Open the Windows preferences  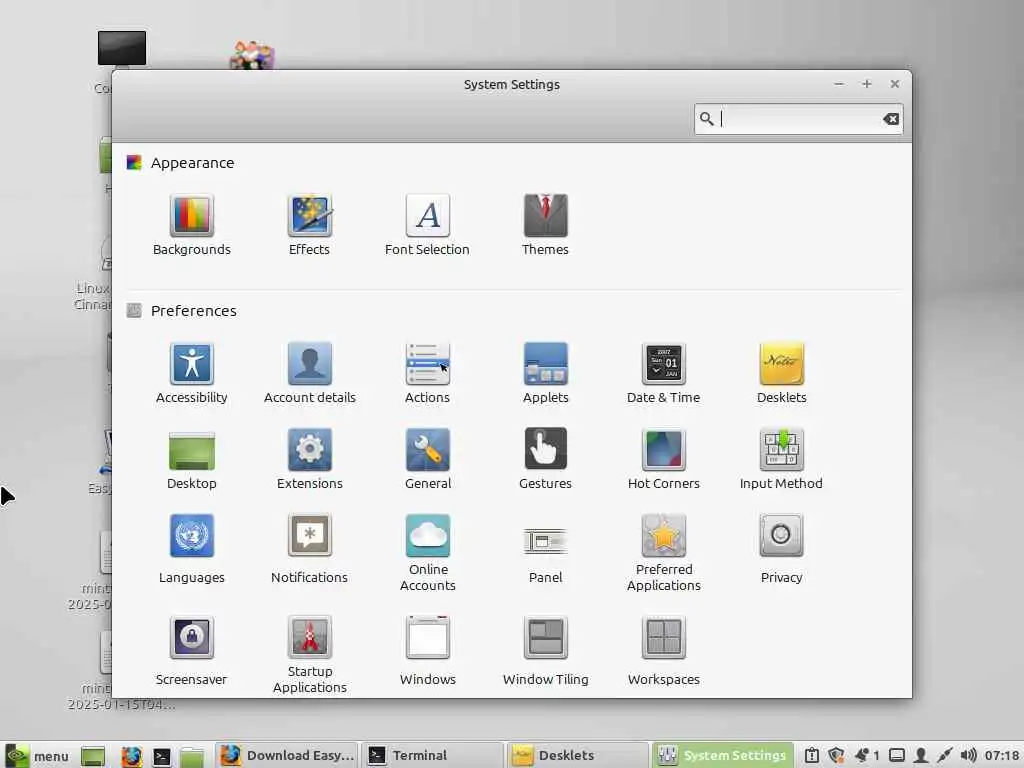coord(428,651)
